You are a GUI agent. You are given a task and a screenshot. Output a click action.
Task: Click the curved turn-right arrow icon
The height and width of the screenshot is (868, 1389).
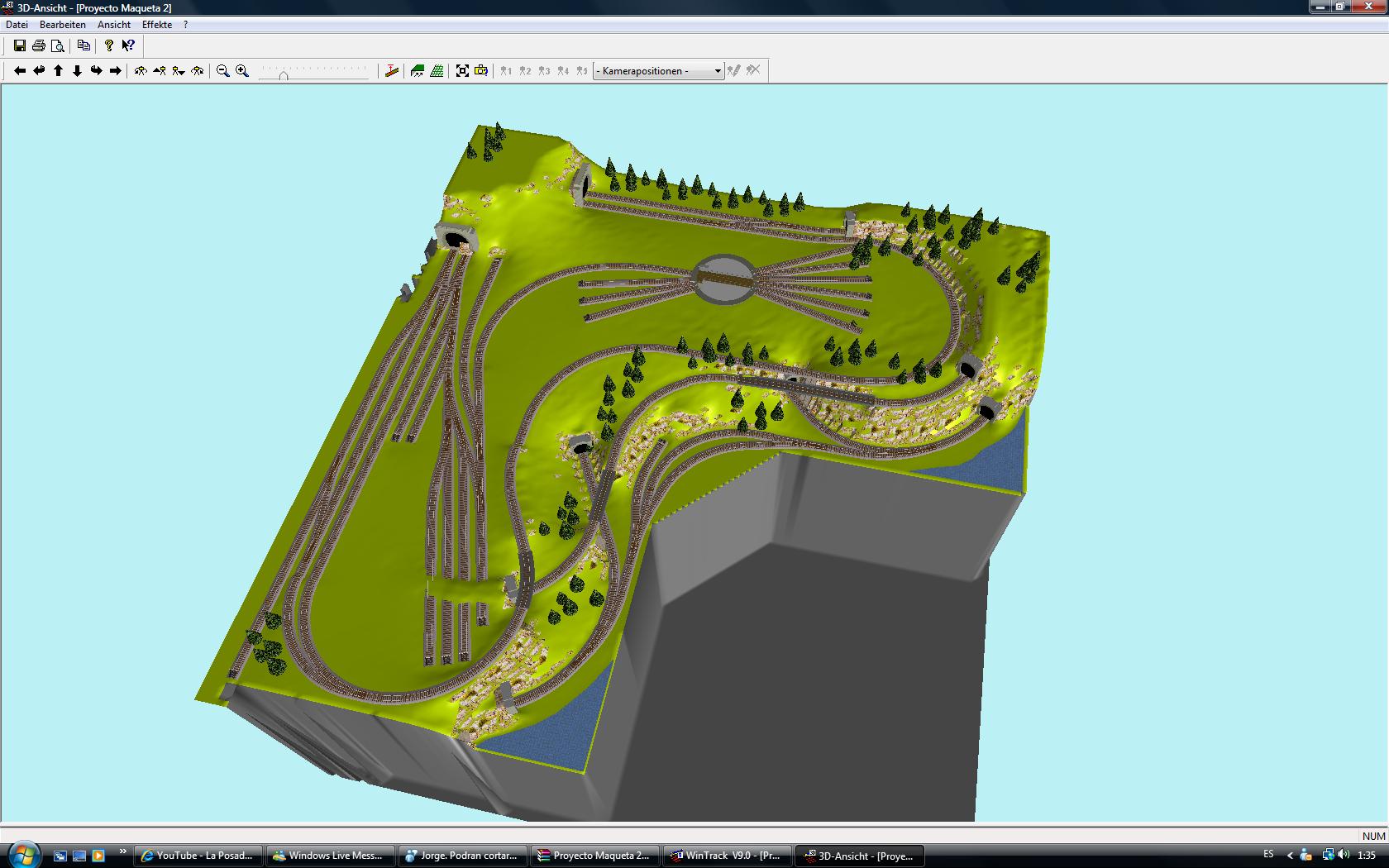click(96, 71)
